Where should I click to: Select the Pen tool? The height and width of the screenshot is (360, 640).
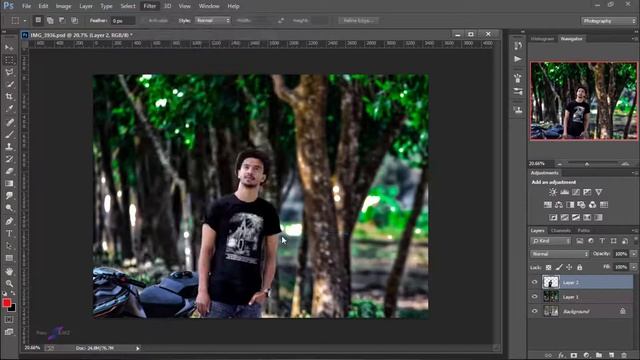tap(9, 221)
